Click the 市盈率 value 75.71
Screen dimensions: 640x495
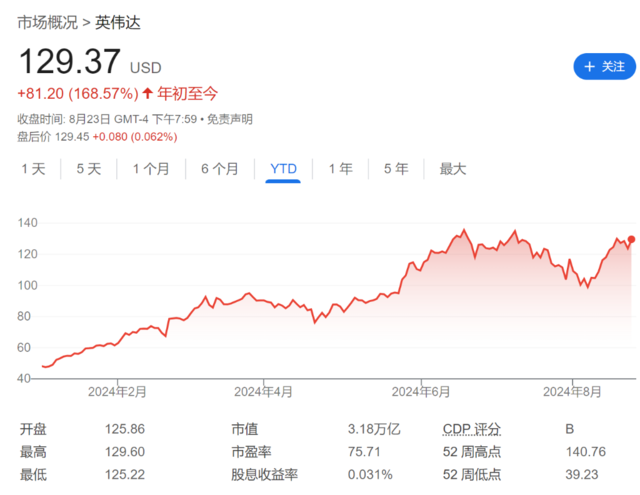click(364, 452)
